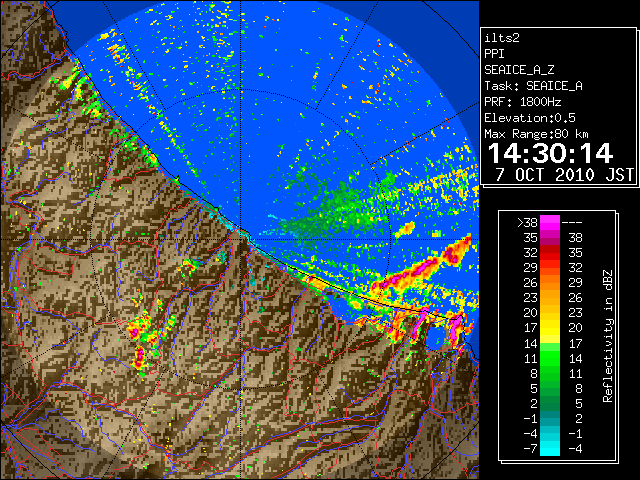Click the '>38' legend value

(527, 222)
